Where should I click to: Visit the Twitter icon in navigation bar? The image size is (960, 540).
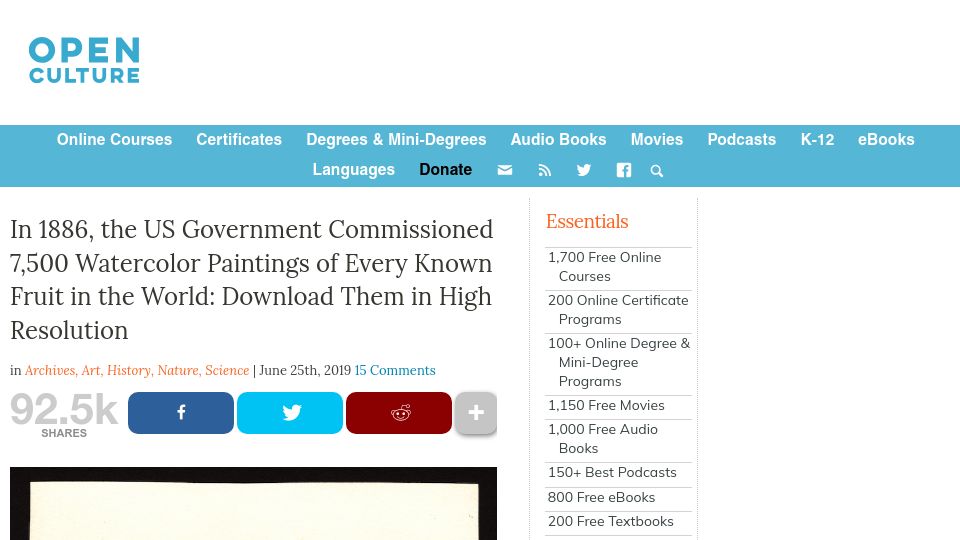click(x=583, y=170)
